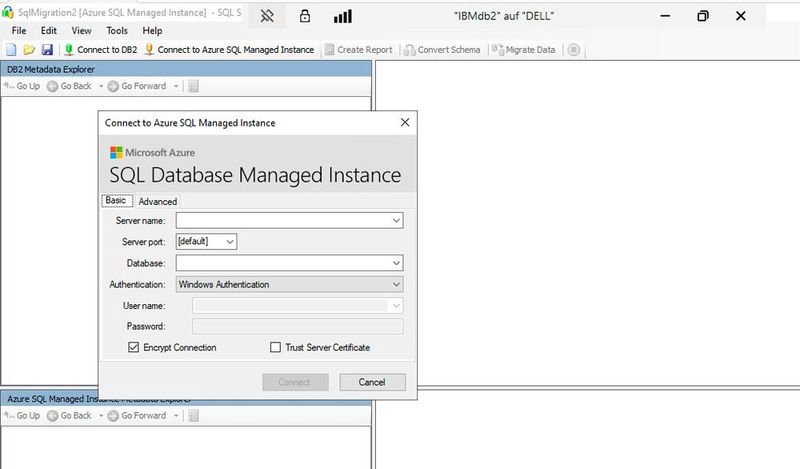This screenshot has width=800, height=469.
Task: Switch to the Advanced tab
Action: point(158,202)
